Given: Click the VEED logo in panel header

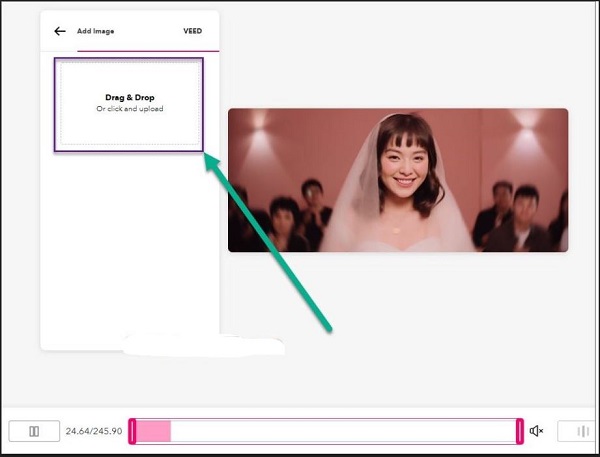Looking at the screenshot, I should tap(192, 31).
